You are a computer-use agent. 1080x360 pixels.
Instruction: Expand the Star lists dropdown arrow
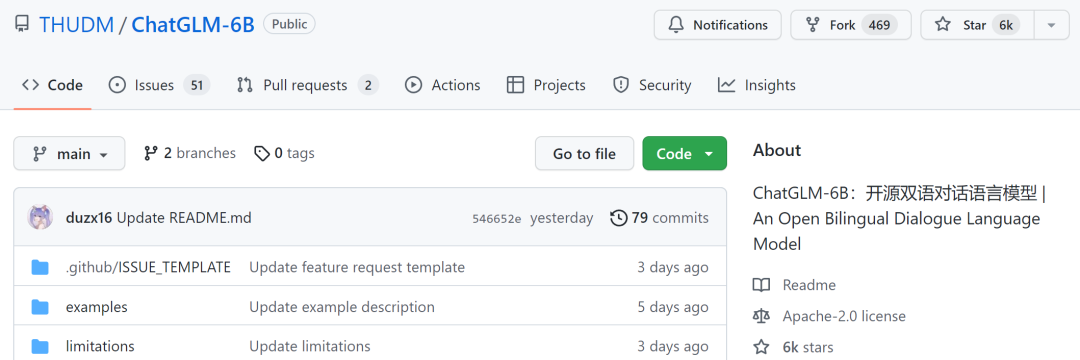point(1051,25)
